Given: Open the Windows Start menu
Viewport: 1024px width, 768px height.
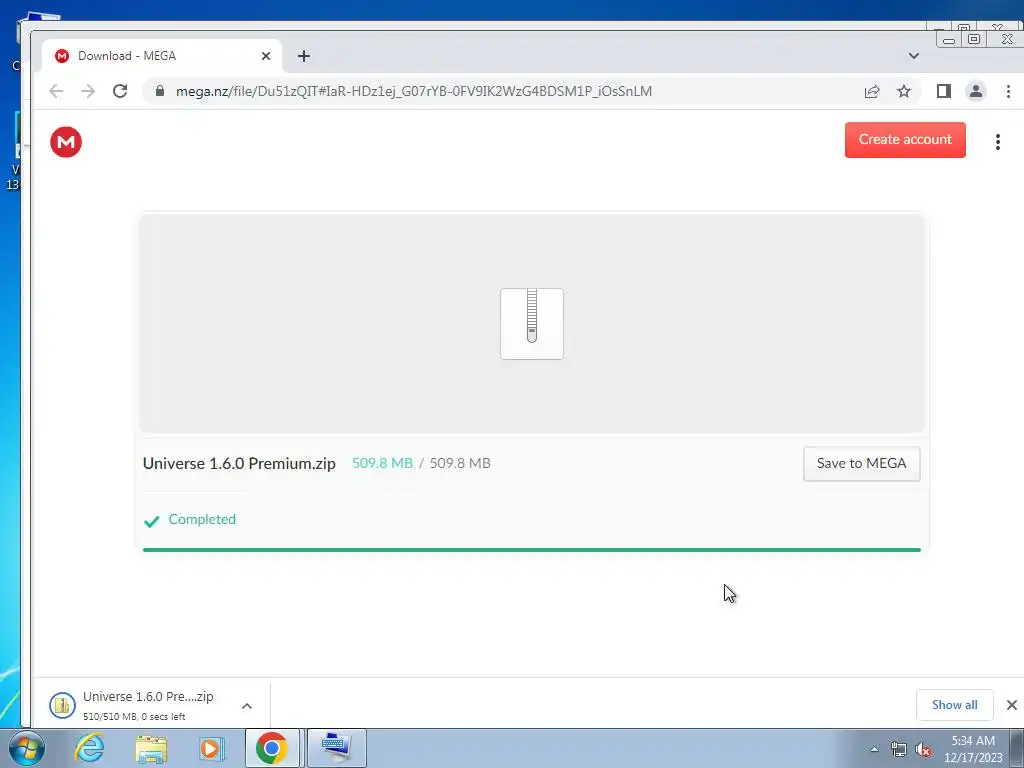Looking at the screenshot, I should [x=27, y=748].
